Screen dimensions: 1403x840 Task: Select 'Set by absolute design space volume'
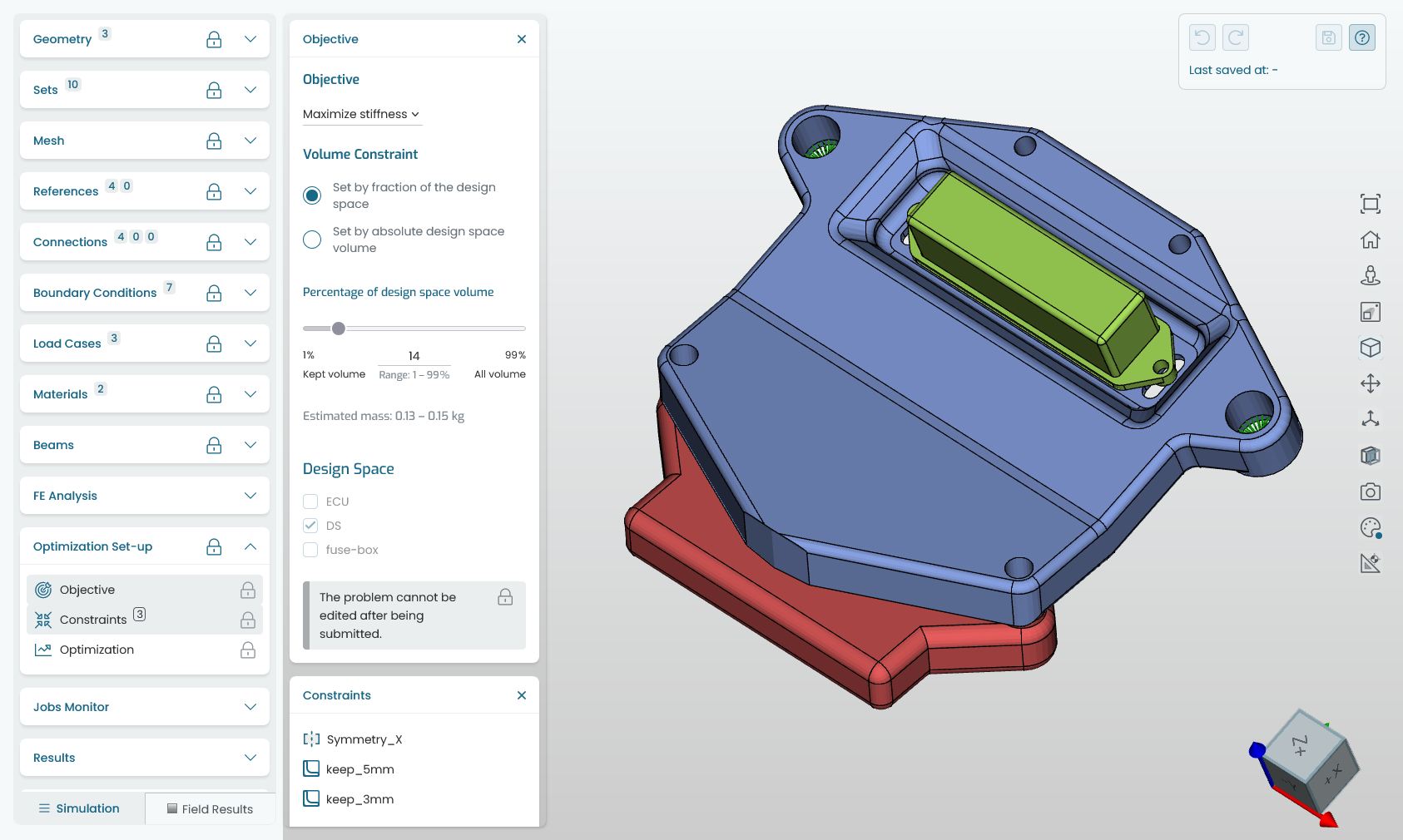pyautogui.click(x=312, y=240)
